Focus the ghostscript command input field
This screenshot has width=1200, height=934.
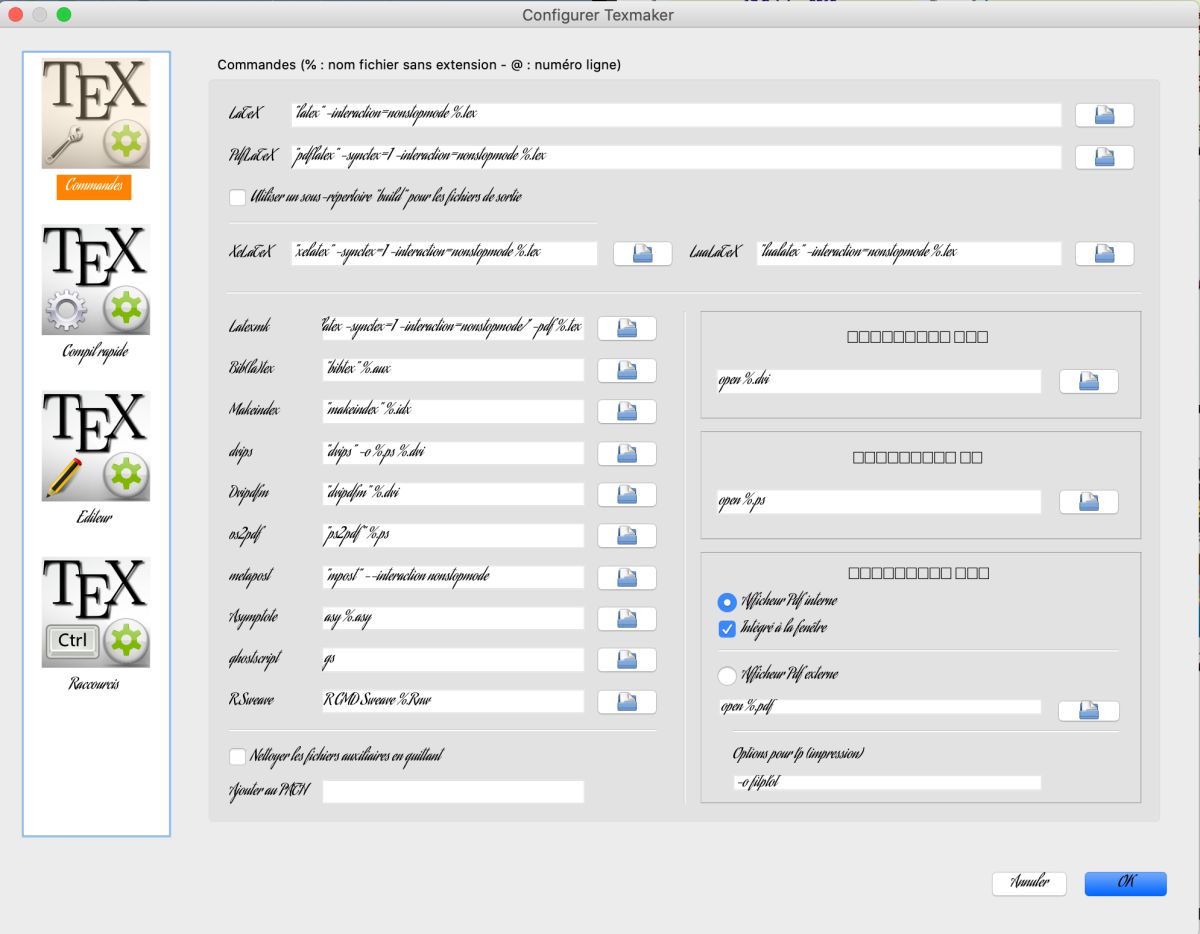pos(453,660)
